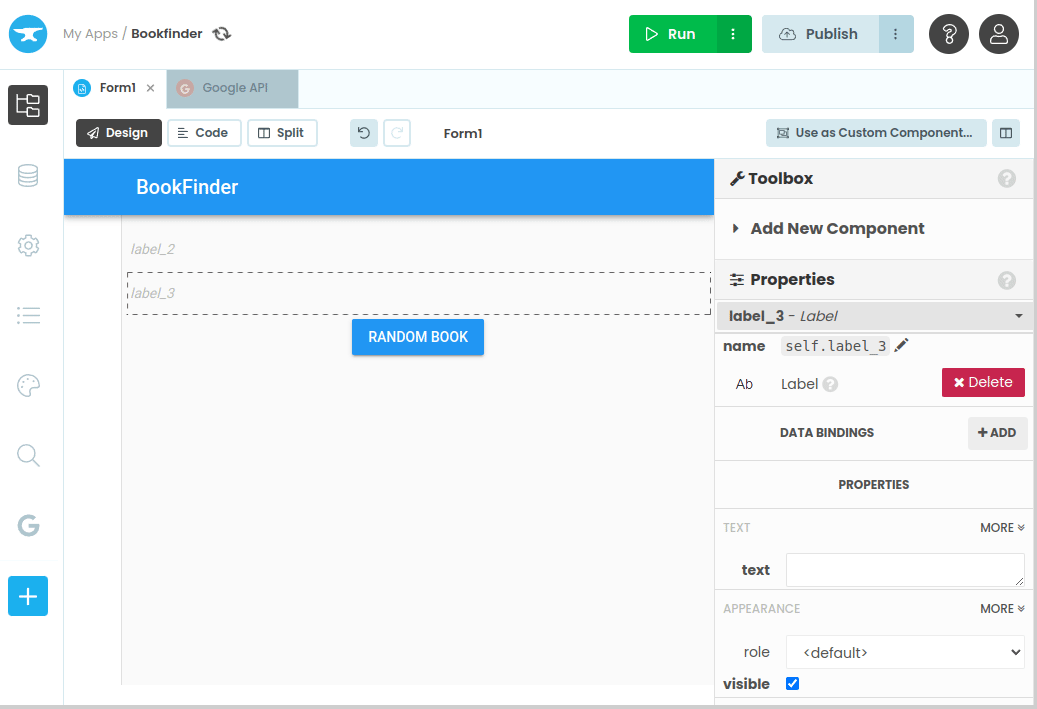Uncheck the visible checkbox
Image resolution: width=1037 pixels, height=709 pixels.
[x=792, y=684]
